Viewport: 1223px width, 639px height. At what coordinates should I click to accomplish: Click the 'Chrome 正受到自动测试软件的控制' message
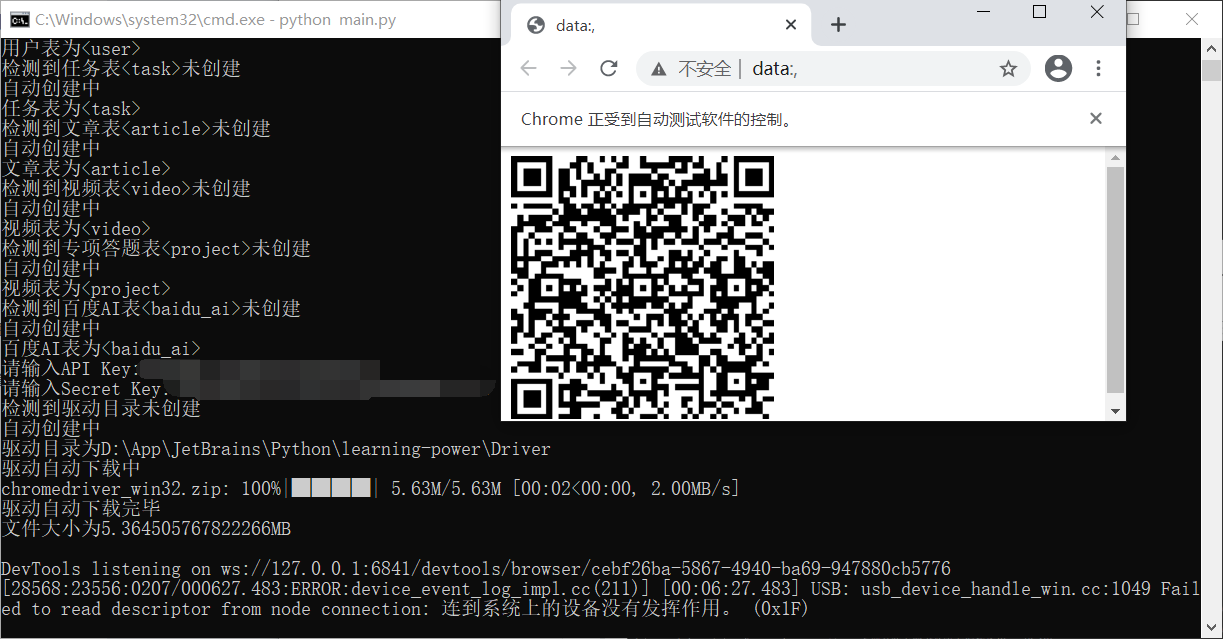pyautogui.click(x=658, y=119)
